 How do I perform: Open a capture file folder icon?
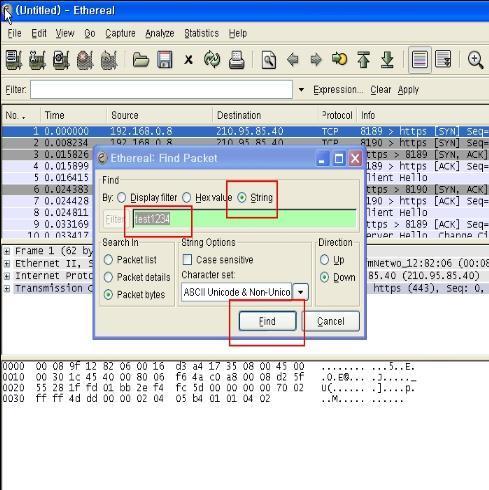[x=141, y=60]
